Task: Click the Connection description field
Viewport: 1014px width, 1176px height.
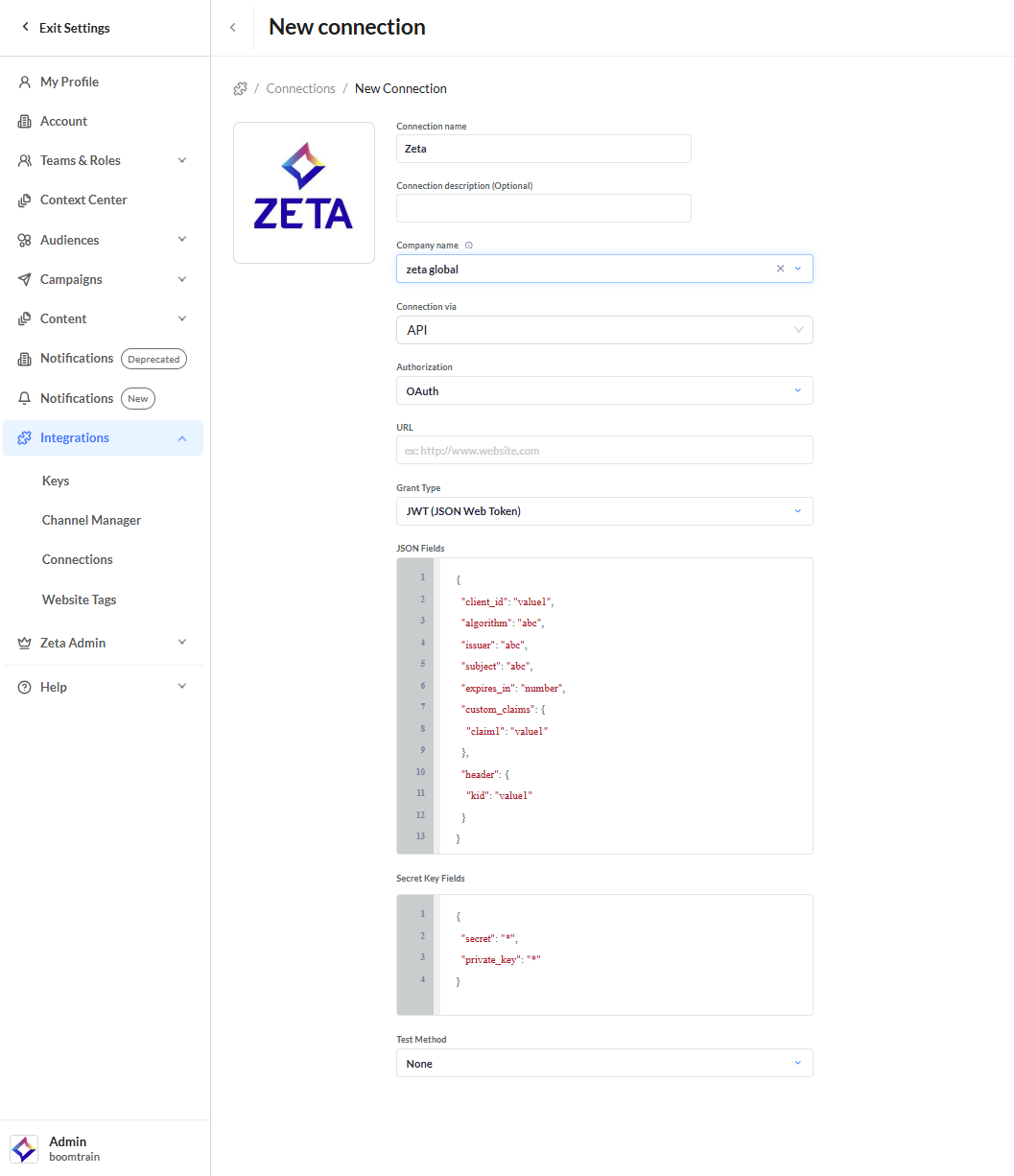Action: [x=543, y=208]
